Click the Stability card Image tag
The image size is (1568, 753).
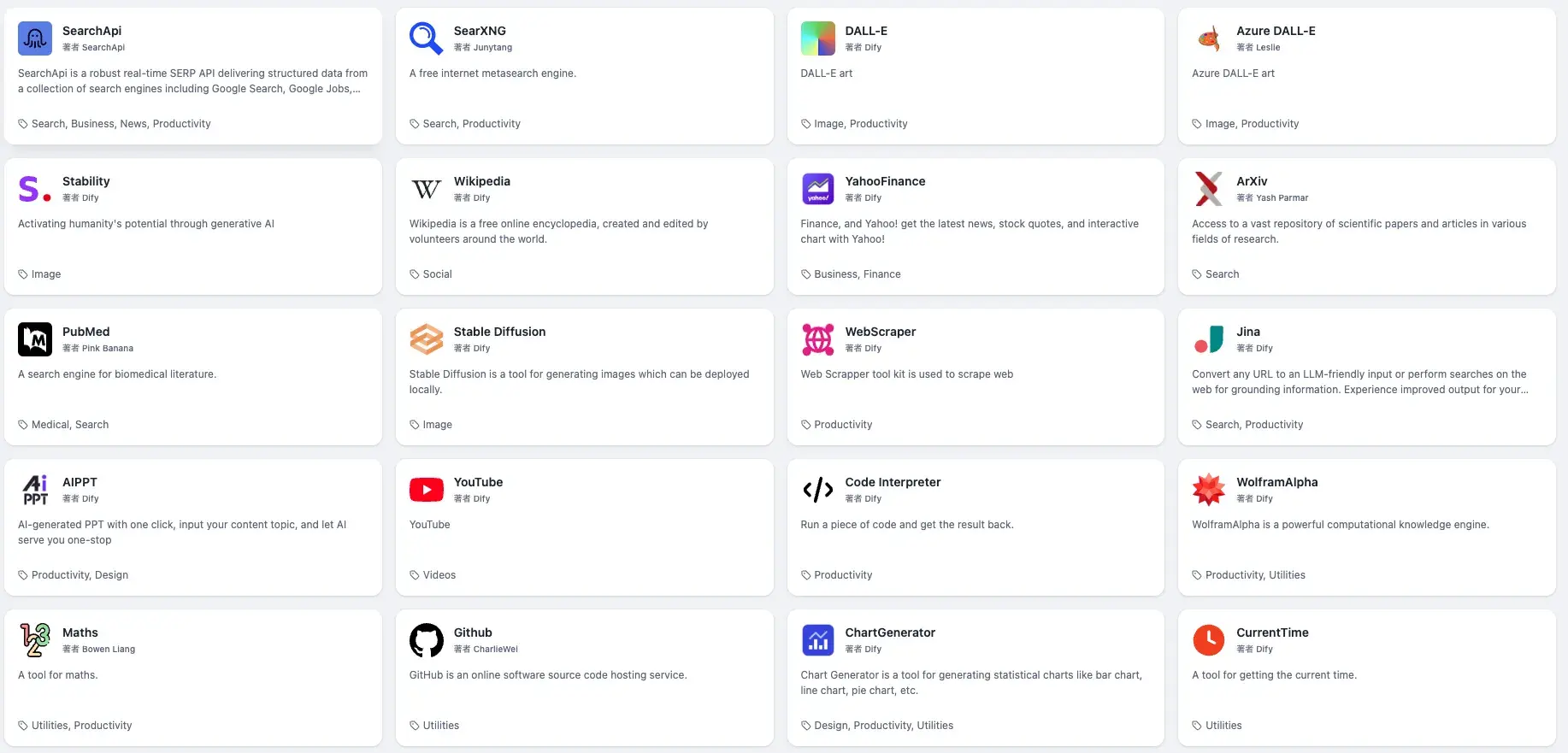coord(45,274)
